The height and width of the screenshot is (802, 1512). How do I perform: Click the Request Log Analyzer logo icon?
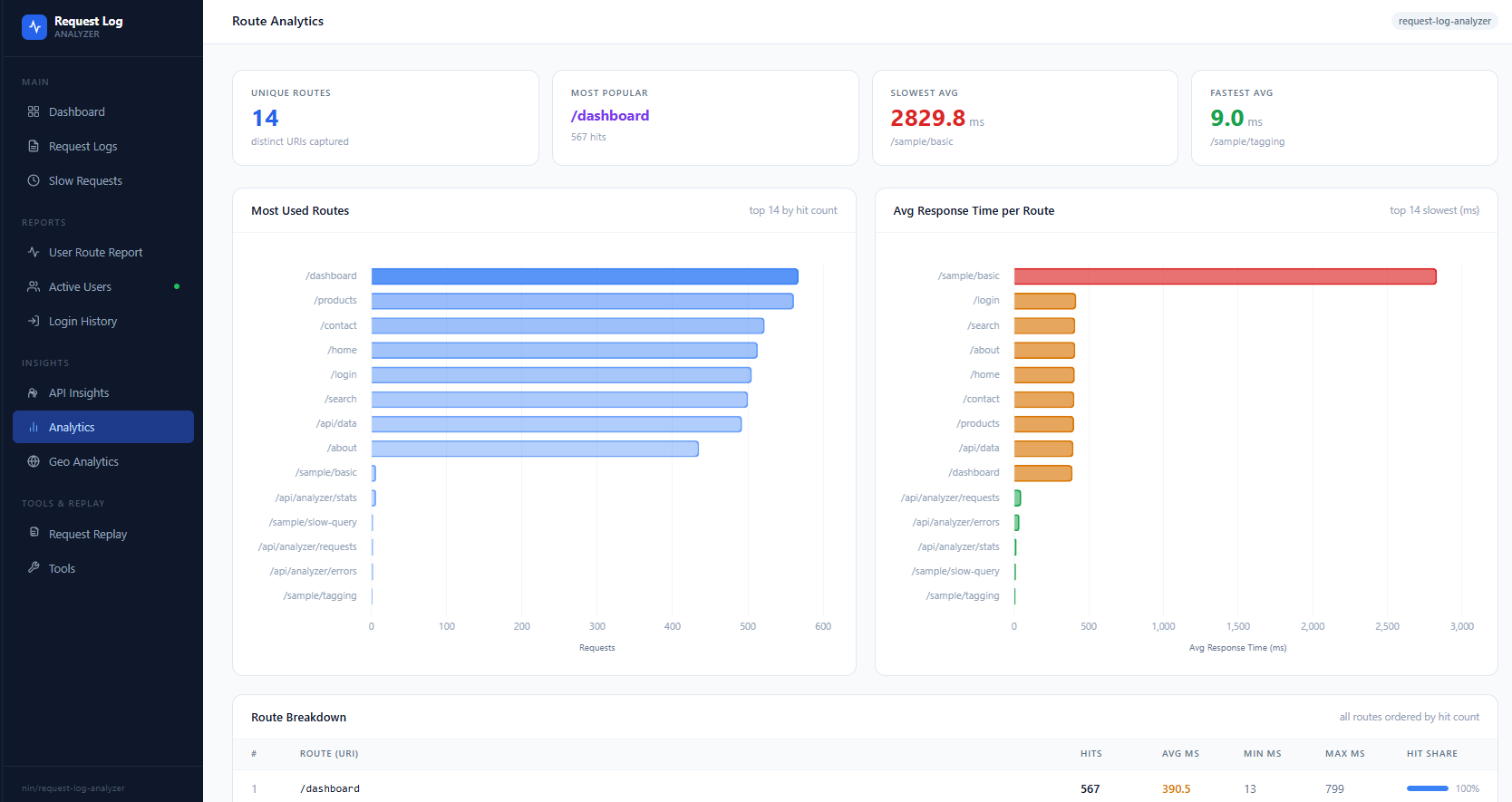(x=34, y=27)
